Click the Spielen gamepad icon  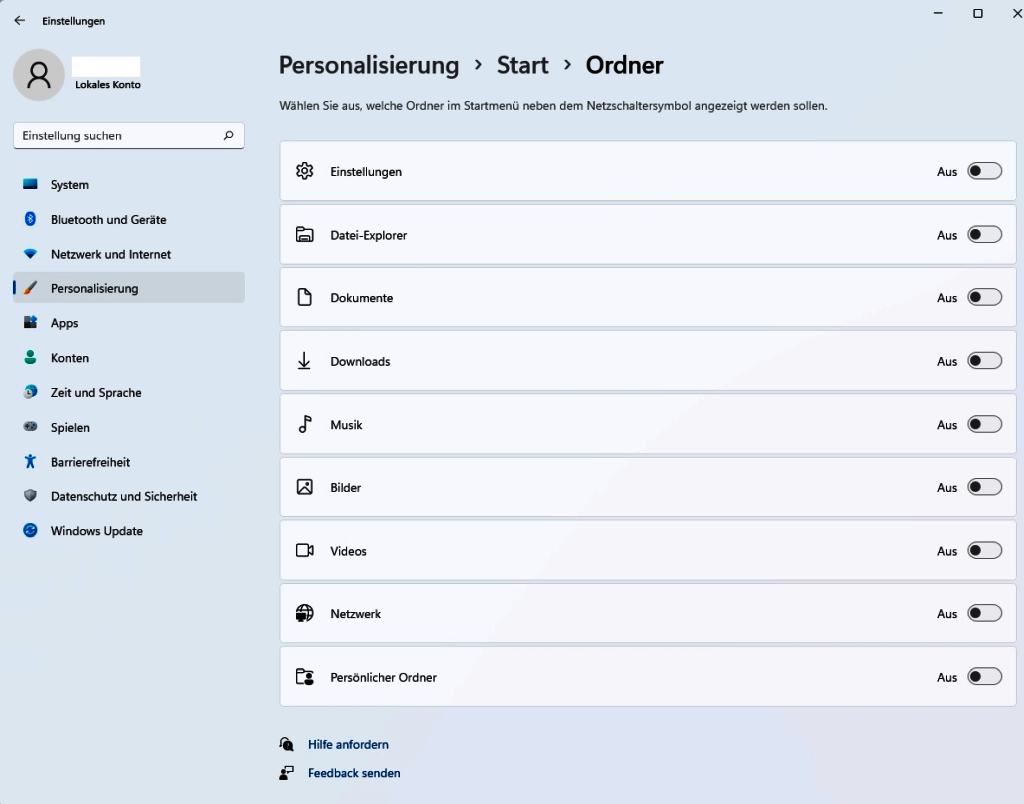click(x=30, y=426)
